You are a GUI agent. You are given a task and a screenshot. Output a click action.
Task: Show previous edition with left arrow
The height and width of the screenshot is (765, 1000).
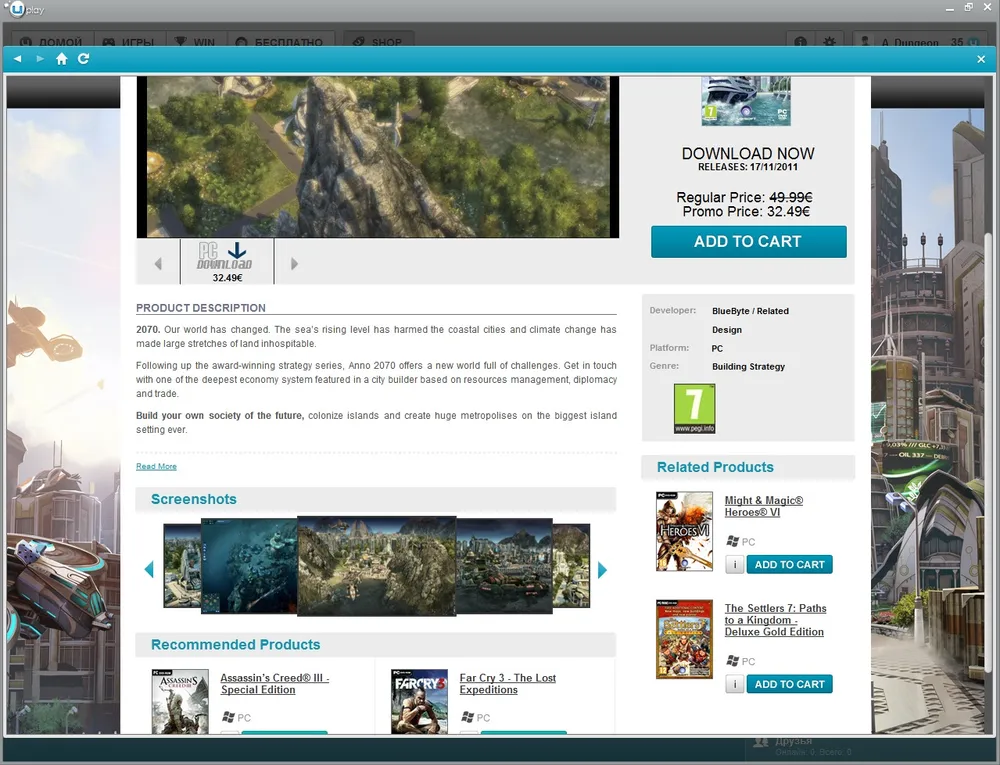point(158,264)
